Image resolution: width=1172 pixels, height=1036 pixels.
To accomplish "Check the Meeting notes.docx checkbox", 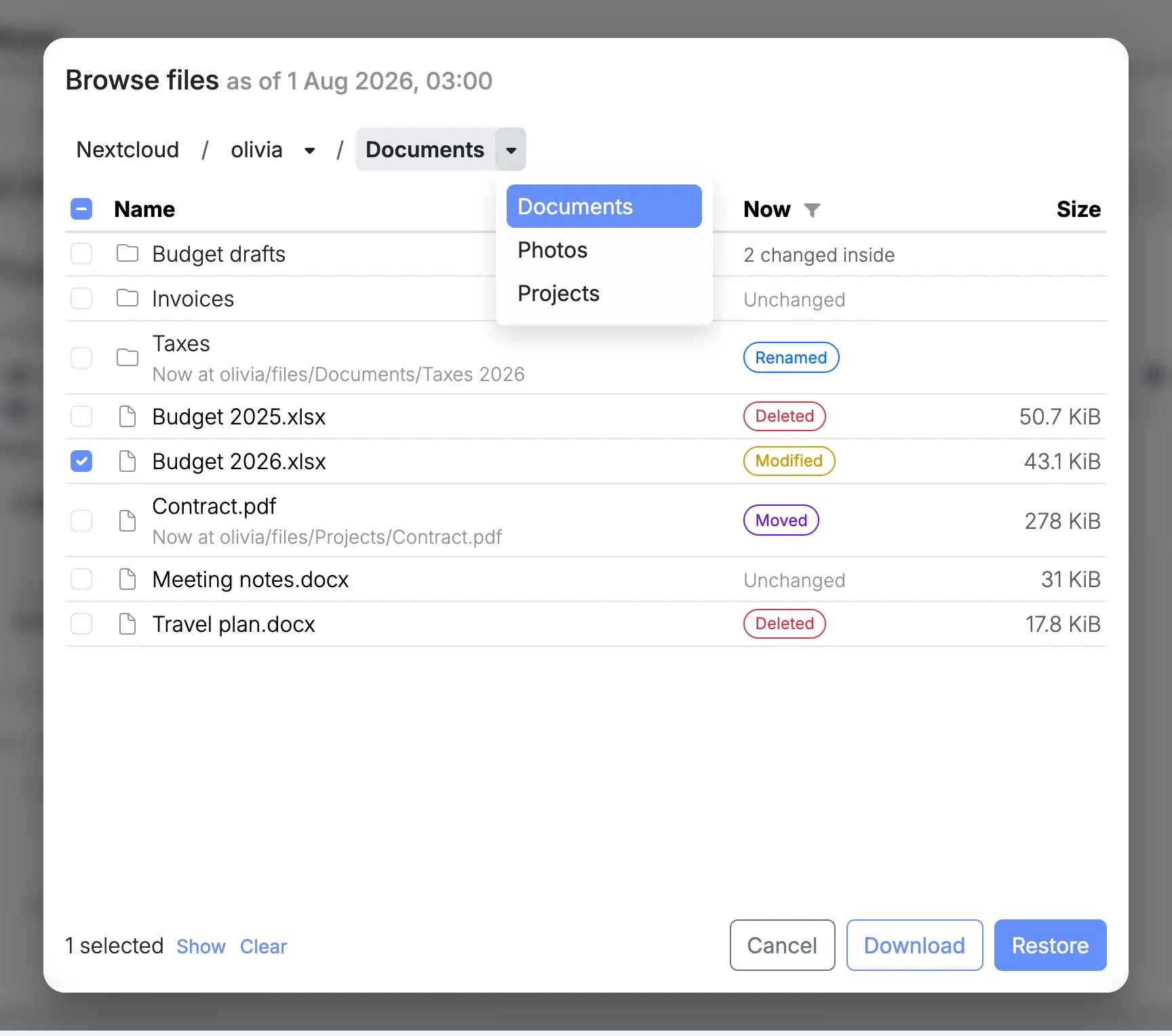I will (x=81, y=579).
